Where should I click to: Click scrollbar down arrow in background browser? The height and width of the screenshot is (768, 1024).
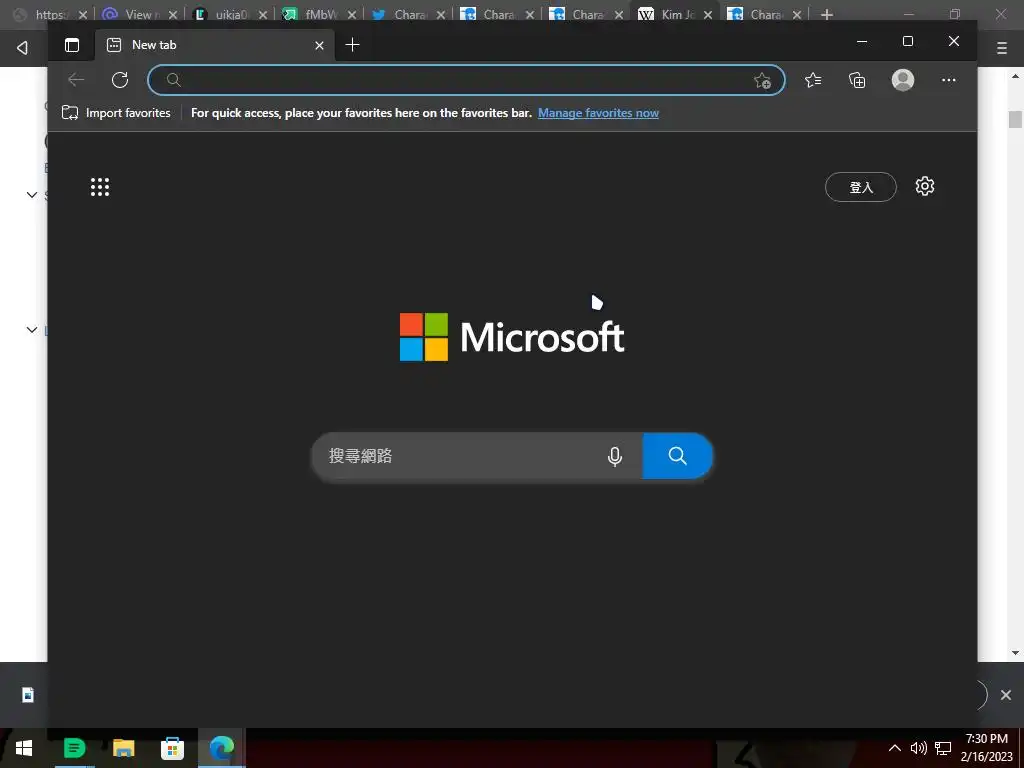[x=1015, y=652]
